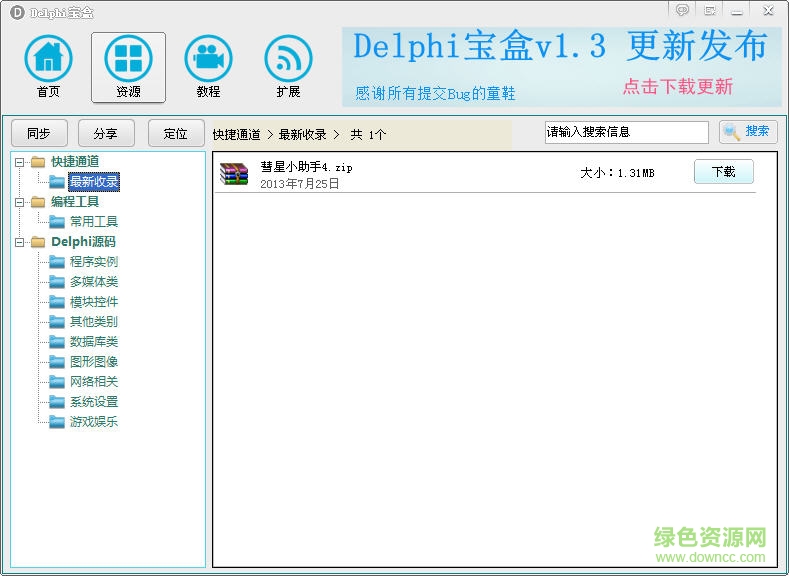Collapse the Delphi源码 tree node
This screenshot has height=576, width=789.
tap(19, 242)
